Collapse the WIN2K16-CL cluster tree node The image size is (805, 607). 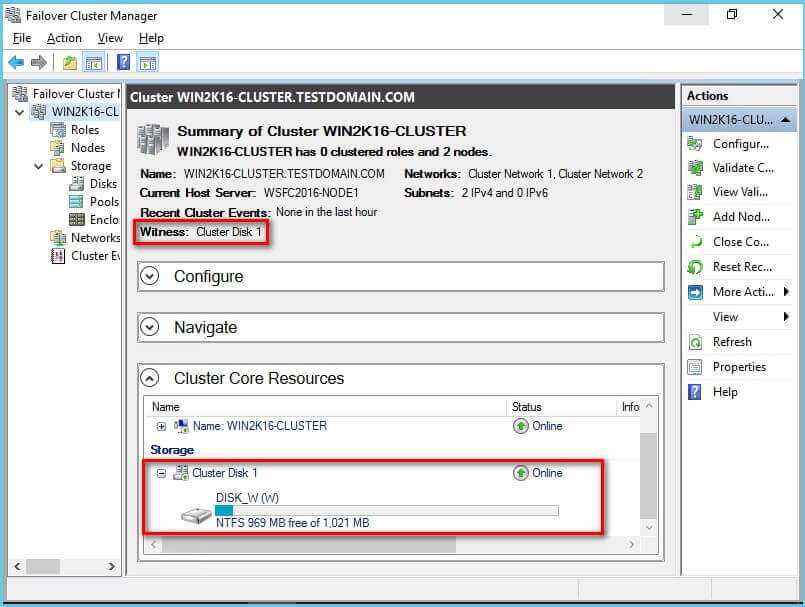click(x=20, y=112)
